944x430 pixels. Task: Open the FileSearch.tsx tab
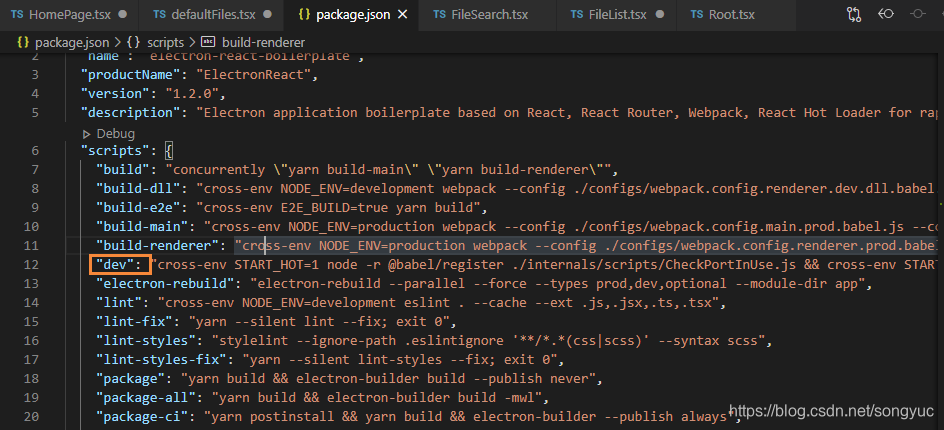pos(489,14)
